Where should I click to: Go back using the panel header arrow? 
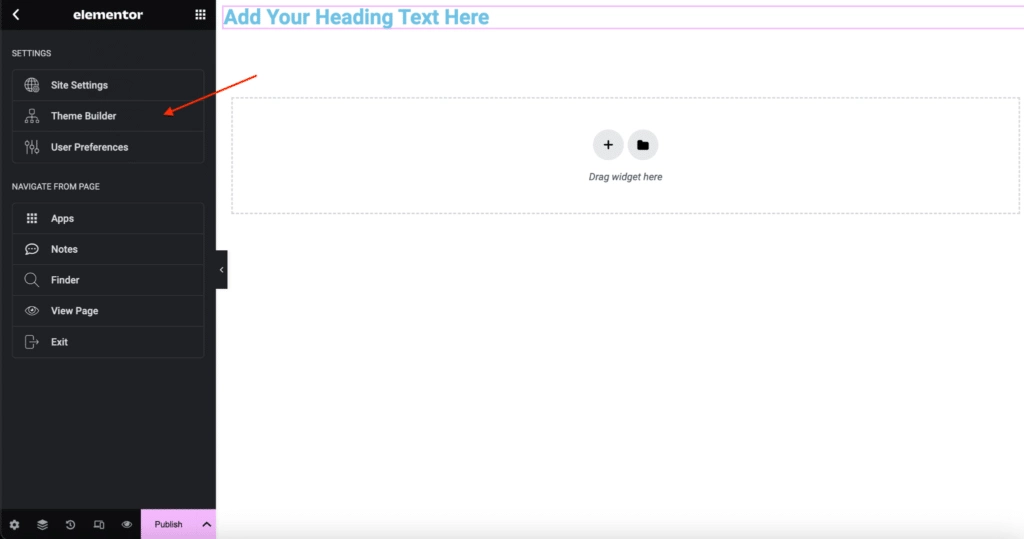coord(16,14)
